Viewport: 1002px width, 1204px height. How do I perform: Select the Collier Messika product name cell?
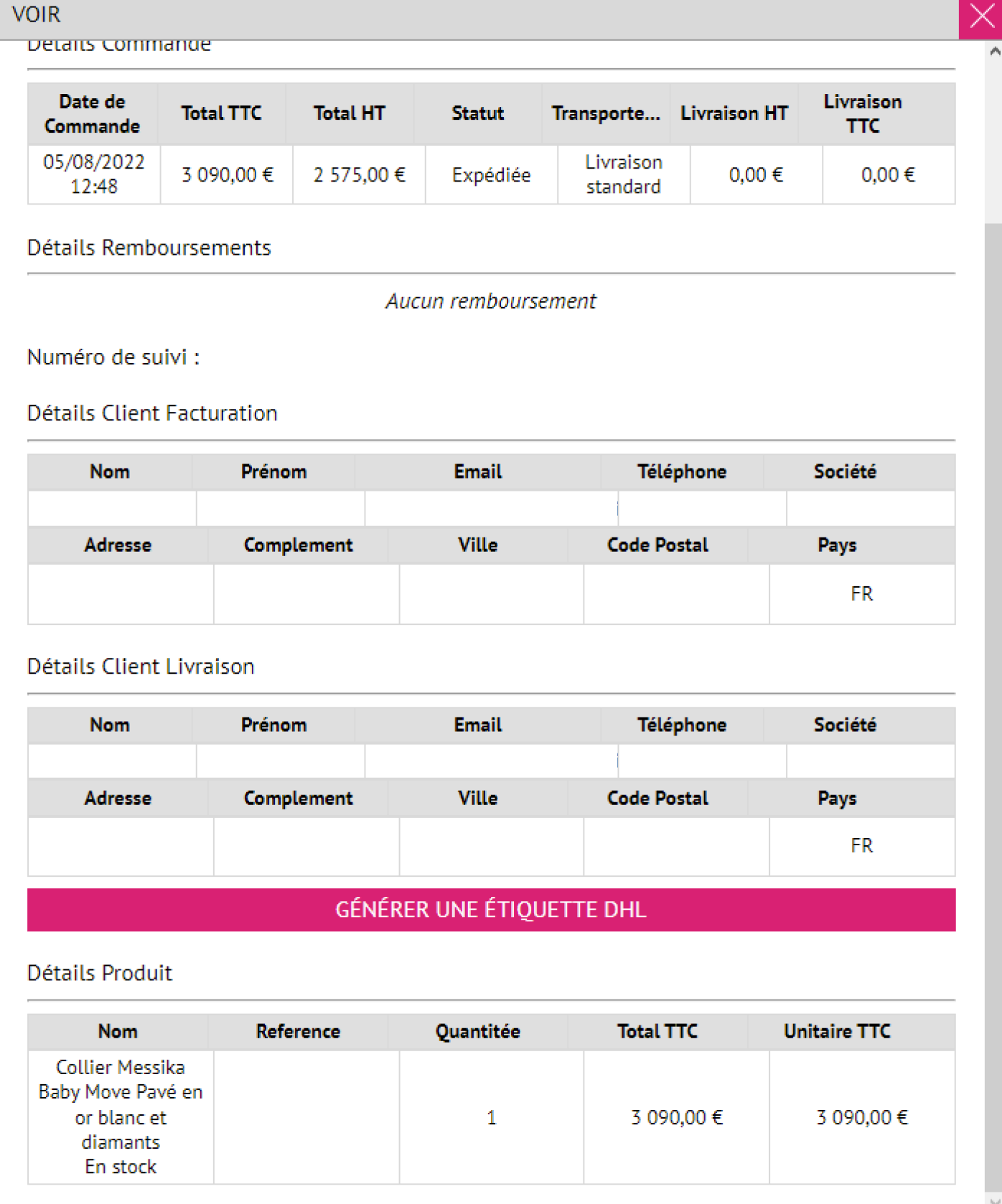[x=121, y=1116]
